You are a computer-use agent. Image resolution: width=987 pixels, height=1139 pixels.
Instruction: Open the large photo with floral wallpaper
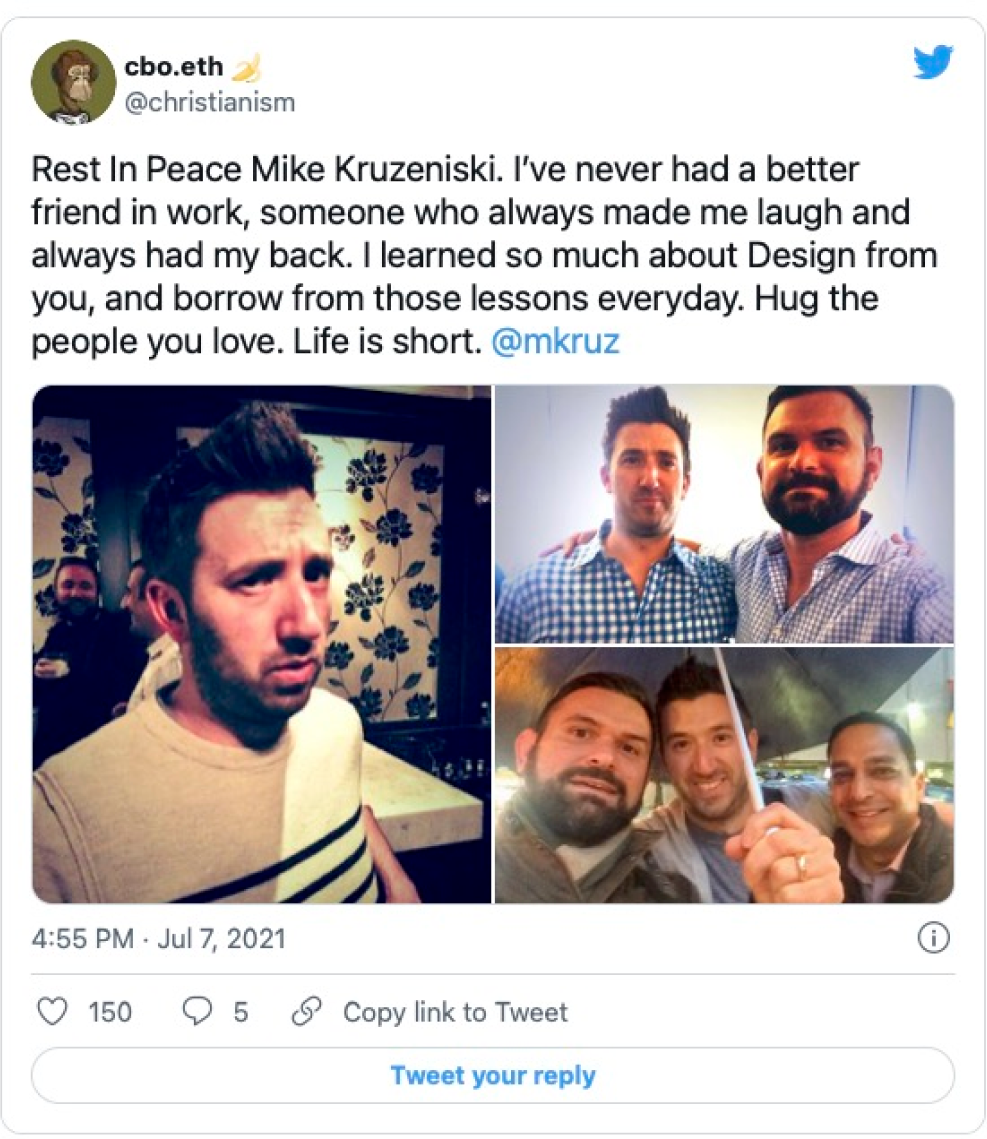pyautogui.click(x=261, y=644)
